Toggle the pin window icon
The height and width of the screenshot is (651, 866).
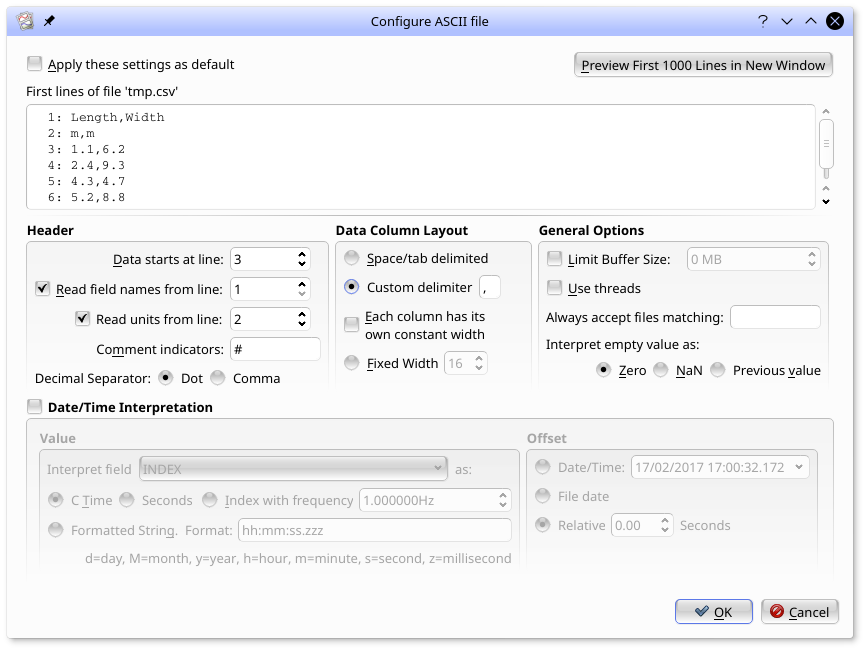pos(49,21)
